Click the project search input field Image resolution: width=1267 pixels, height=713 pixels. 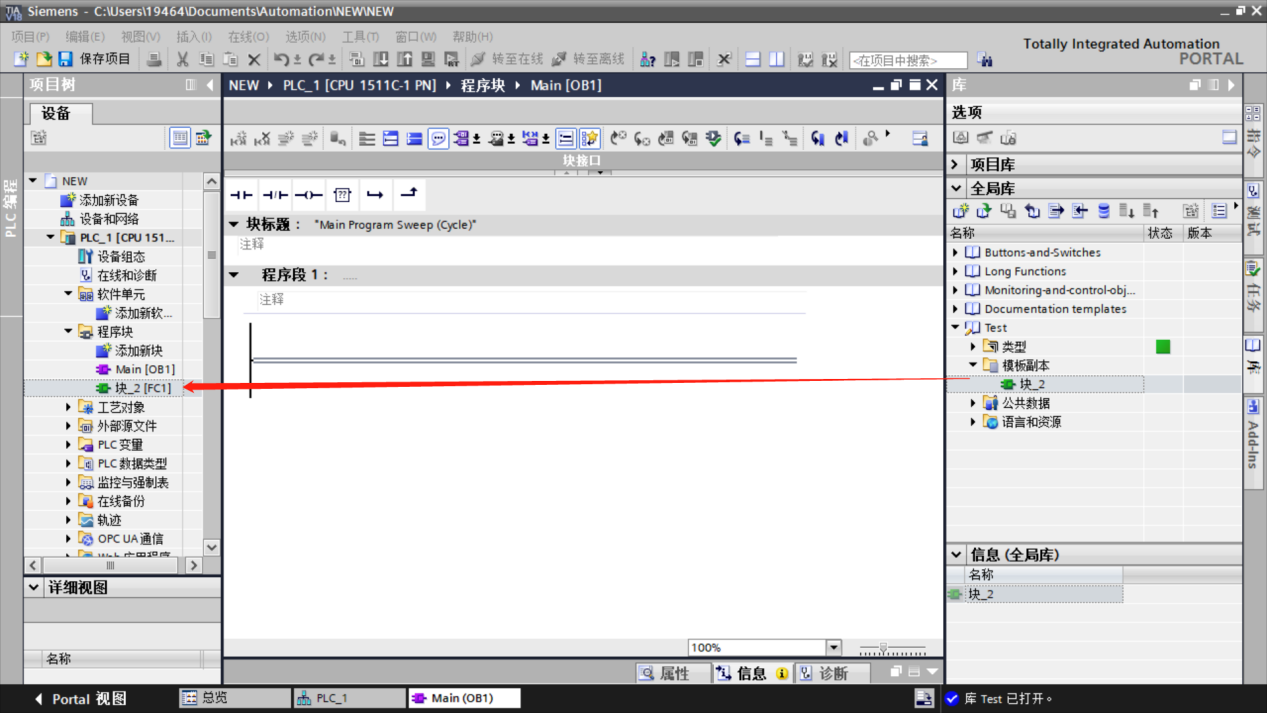click(x=908, y=61)
